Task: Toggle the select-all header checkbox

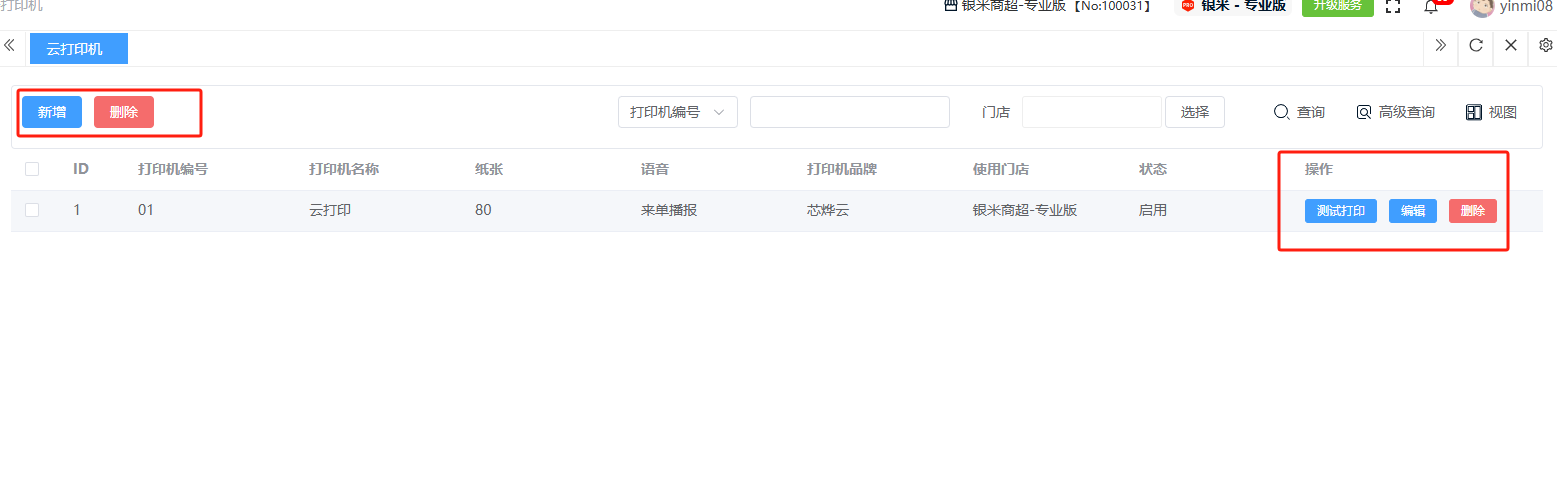Action: (x=32, y=169)
